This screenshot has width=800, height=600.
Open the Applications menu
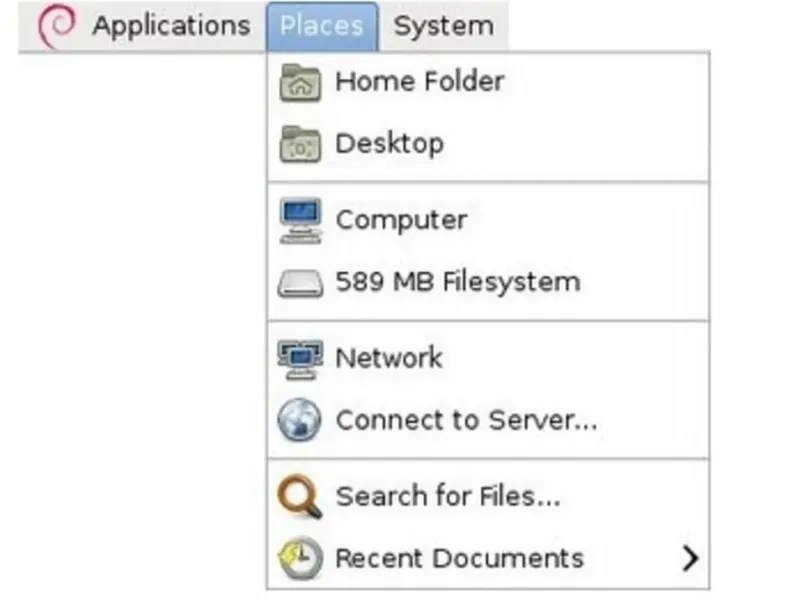tap(170, 27)
